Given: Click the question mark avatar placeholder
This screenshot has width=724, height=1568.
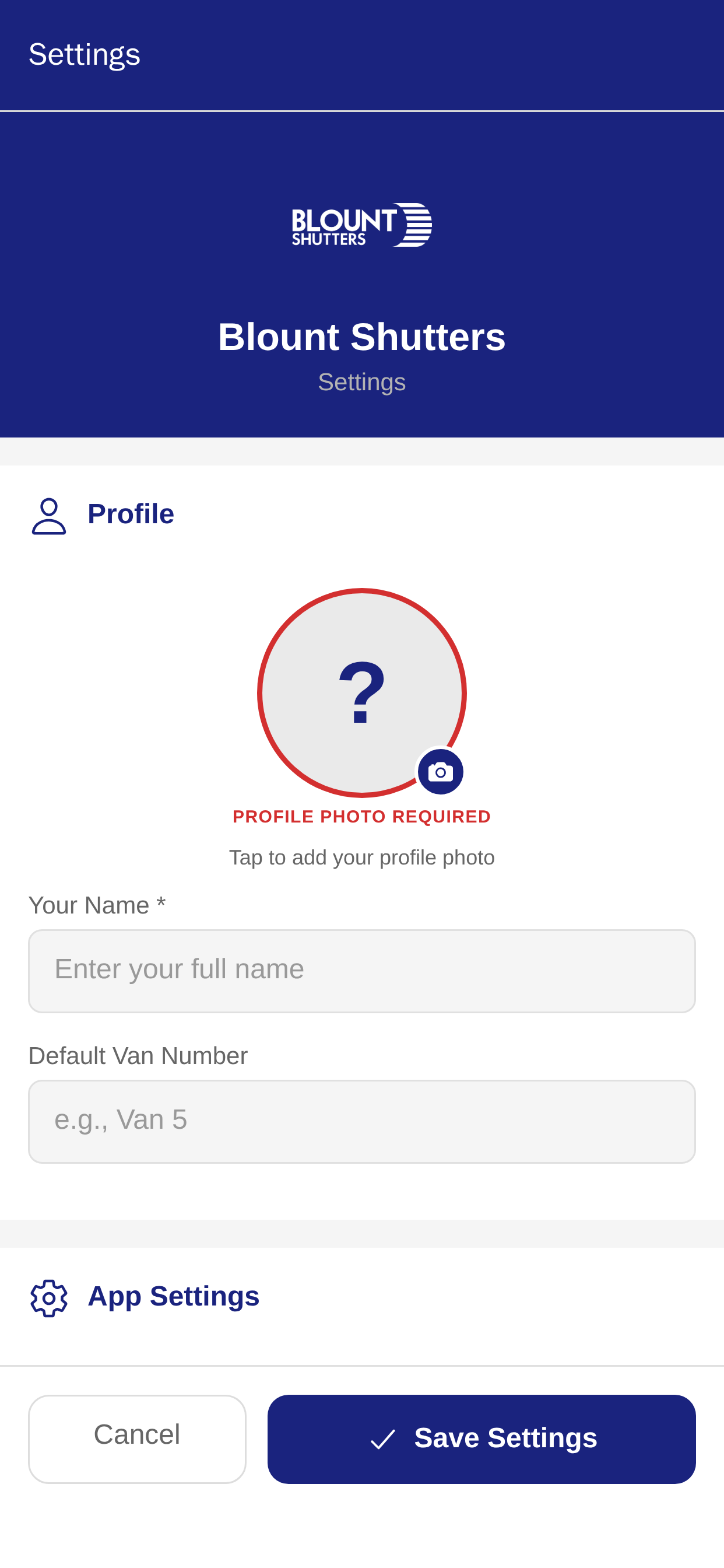Looking at the screenshot, I should tap(362, 692).
